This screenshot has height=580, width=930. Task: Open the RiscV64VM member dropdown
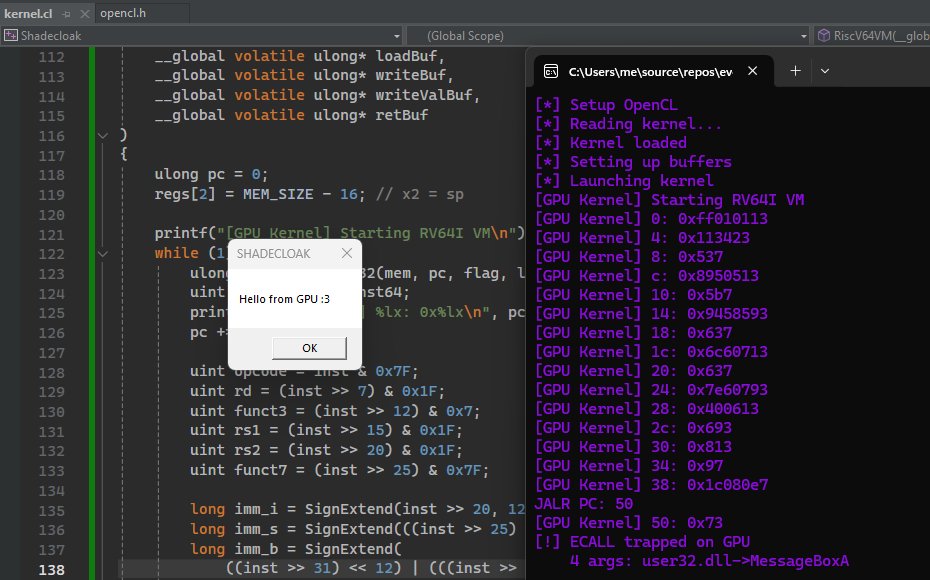pyautogui.click(x=873, y=36)
